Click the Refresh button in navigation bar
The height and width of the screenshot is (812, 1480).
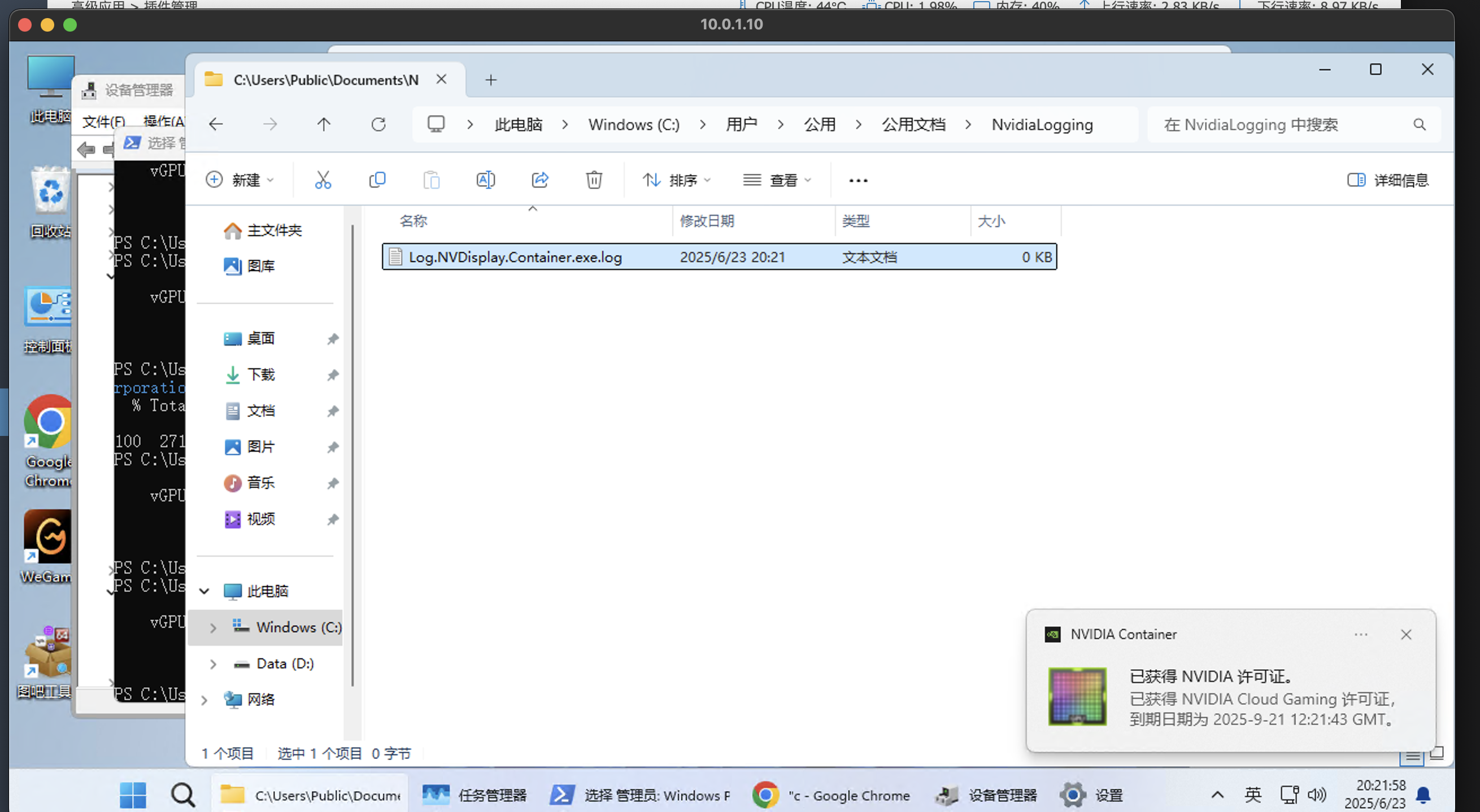378,125
